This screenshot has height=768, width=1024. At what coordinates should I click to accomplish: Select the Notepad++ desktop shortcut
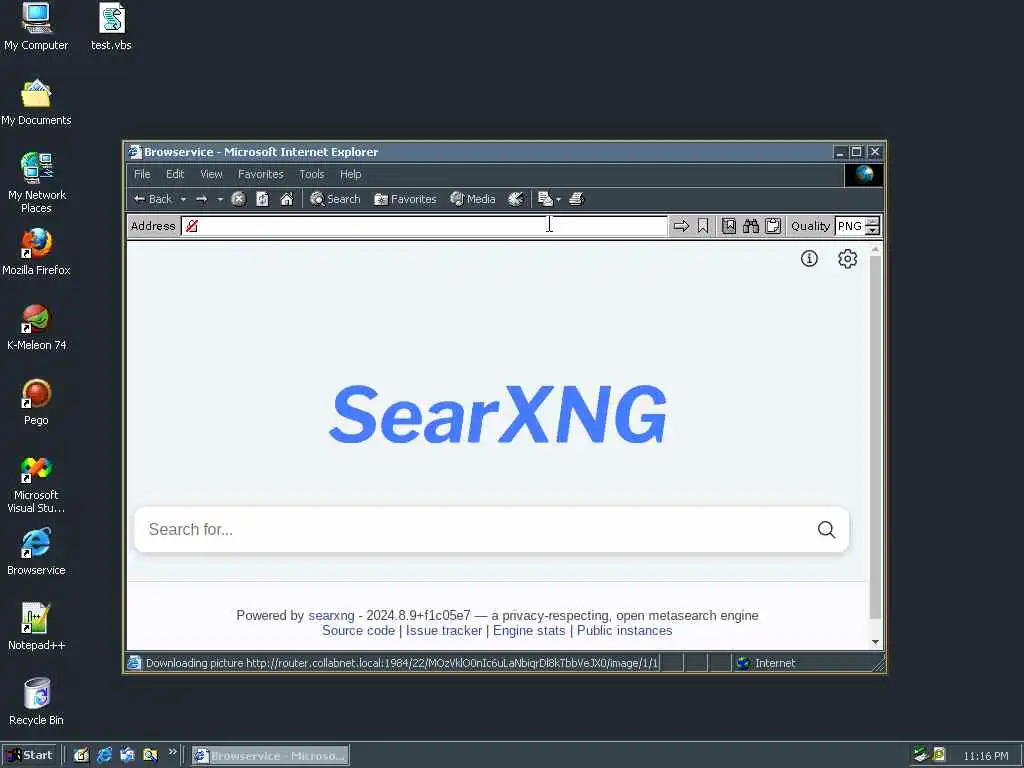click(36, 628)
